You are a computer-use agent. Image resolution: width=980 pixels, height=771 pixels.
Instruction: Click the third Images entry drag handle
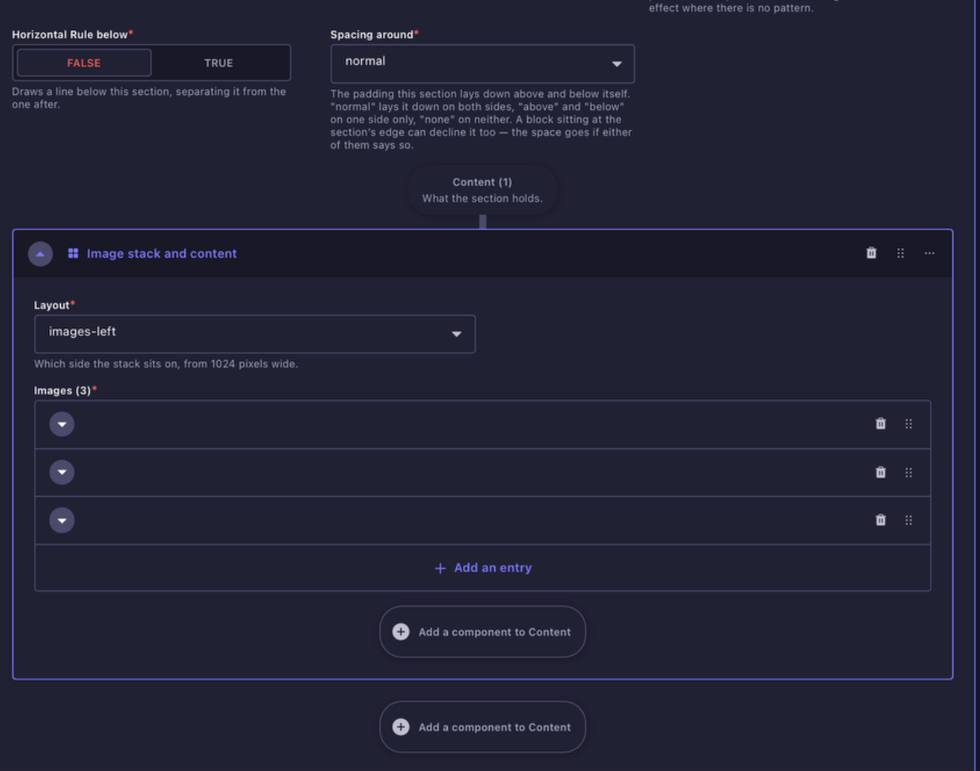909,520
